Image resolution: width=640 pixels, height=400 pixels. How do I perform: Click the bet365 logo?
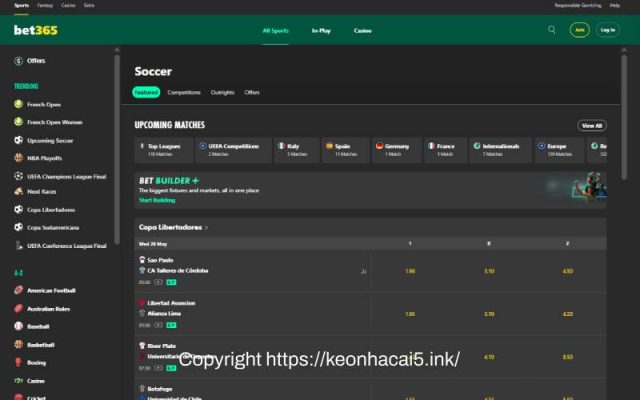tap(36, 30)
